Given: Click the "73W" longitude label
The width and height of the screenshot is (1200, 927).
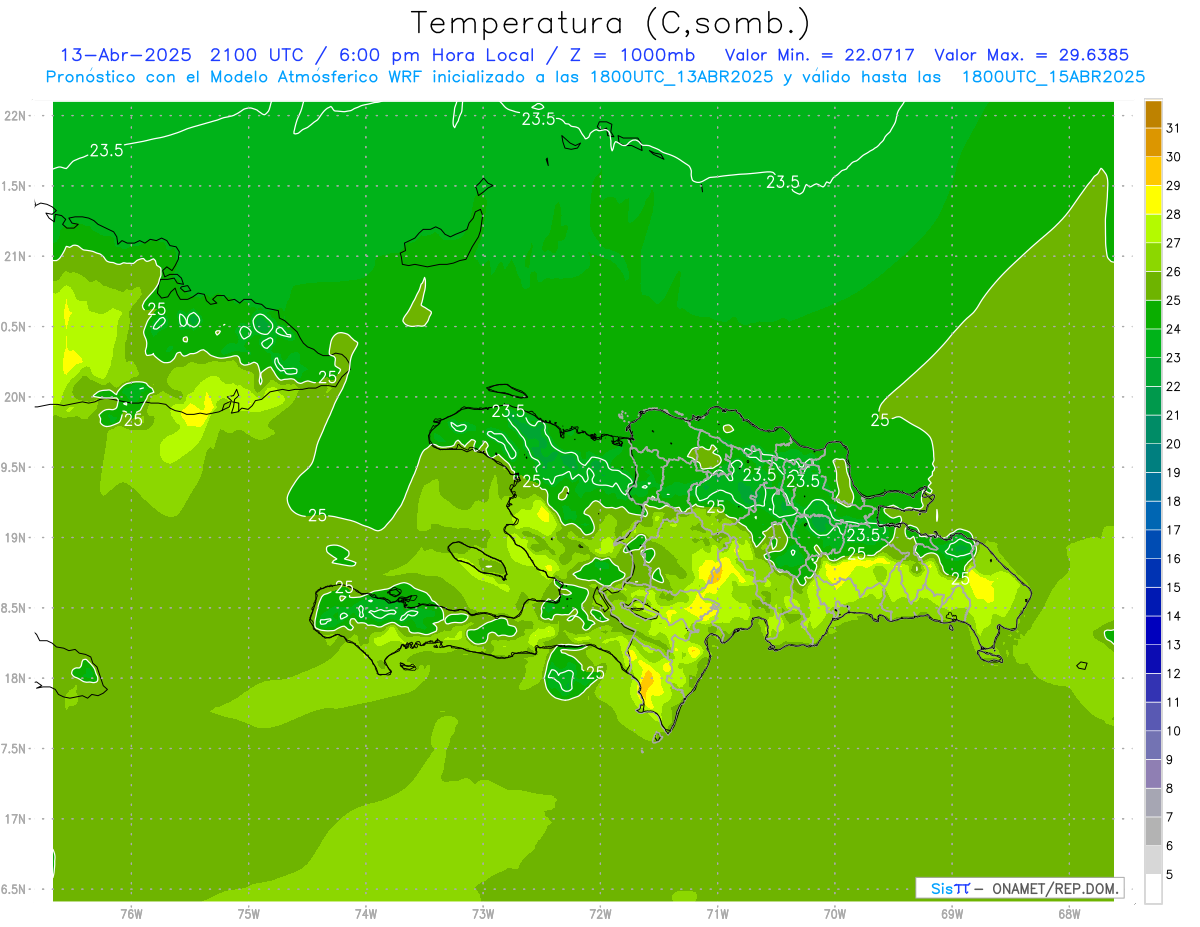Looking at the screenshot, I should coord(483,914).
